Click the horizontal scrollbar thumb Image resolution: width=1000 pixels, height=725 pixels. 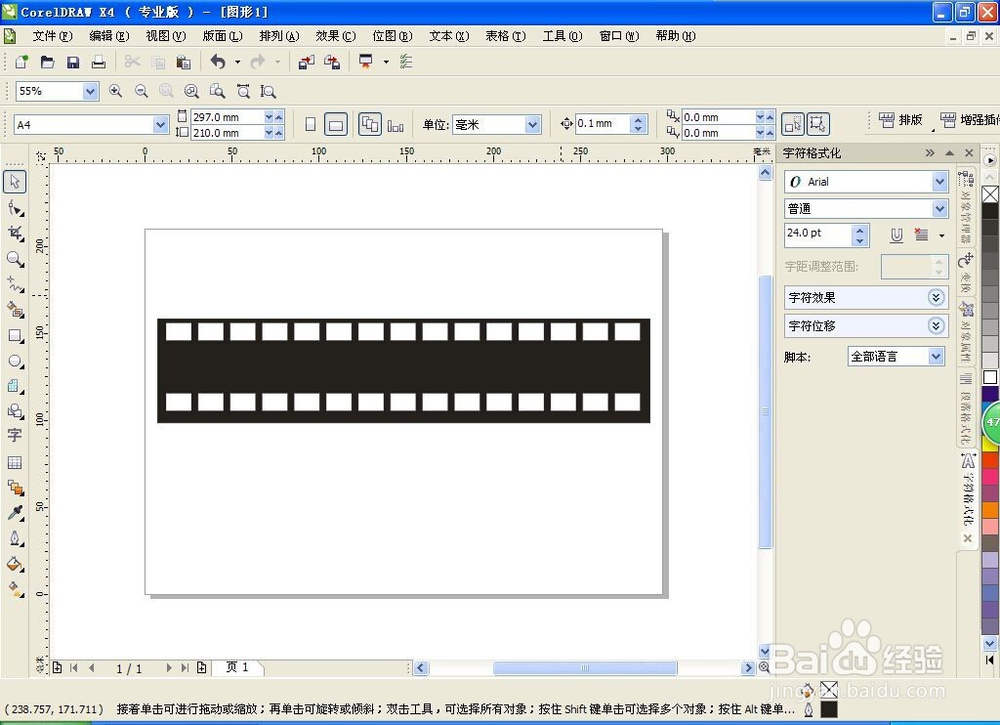pyautogui.click(x=585, y=668)
